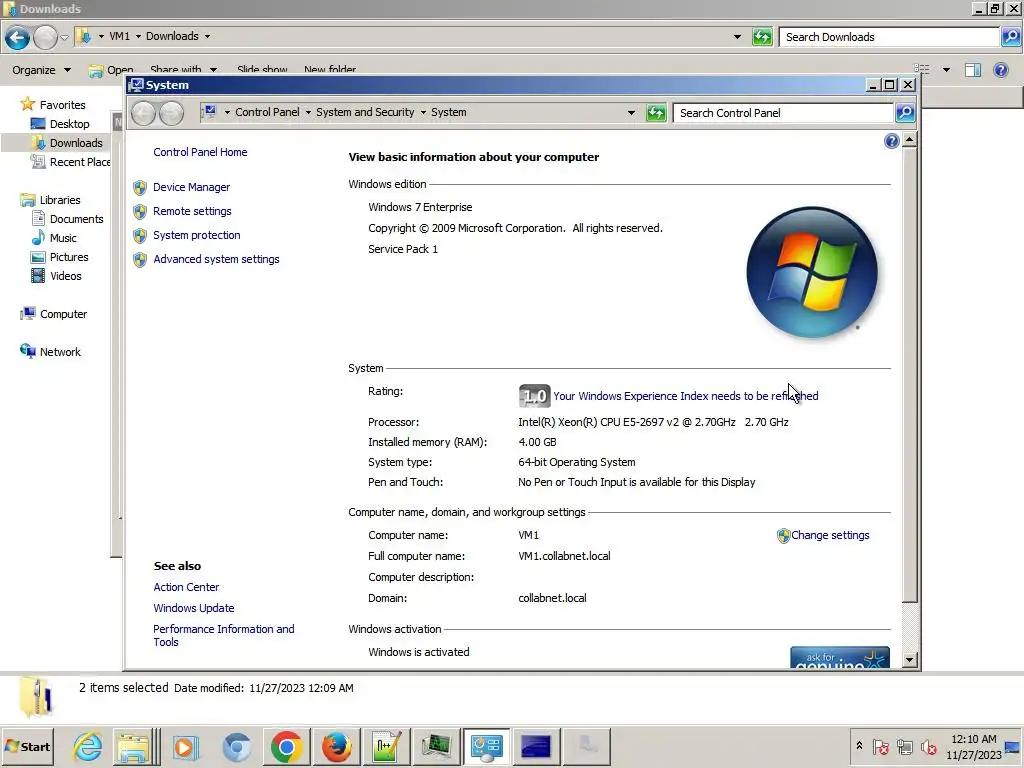Click shield icon beside Advanced system settings
This screenshot has height=768, width=1024.
[x=140, y=260]
